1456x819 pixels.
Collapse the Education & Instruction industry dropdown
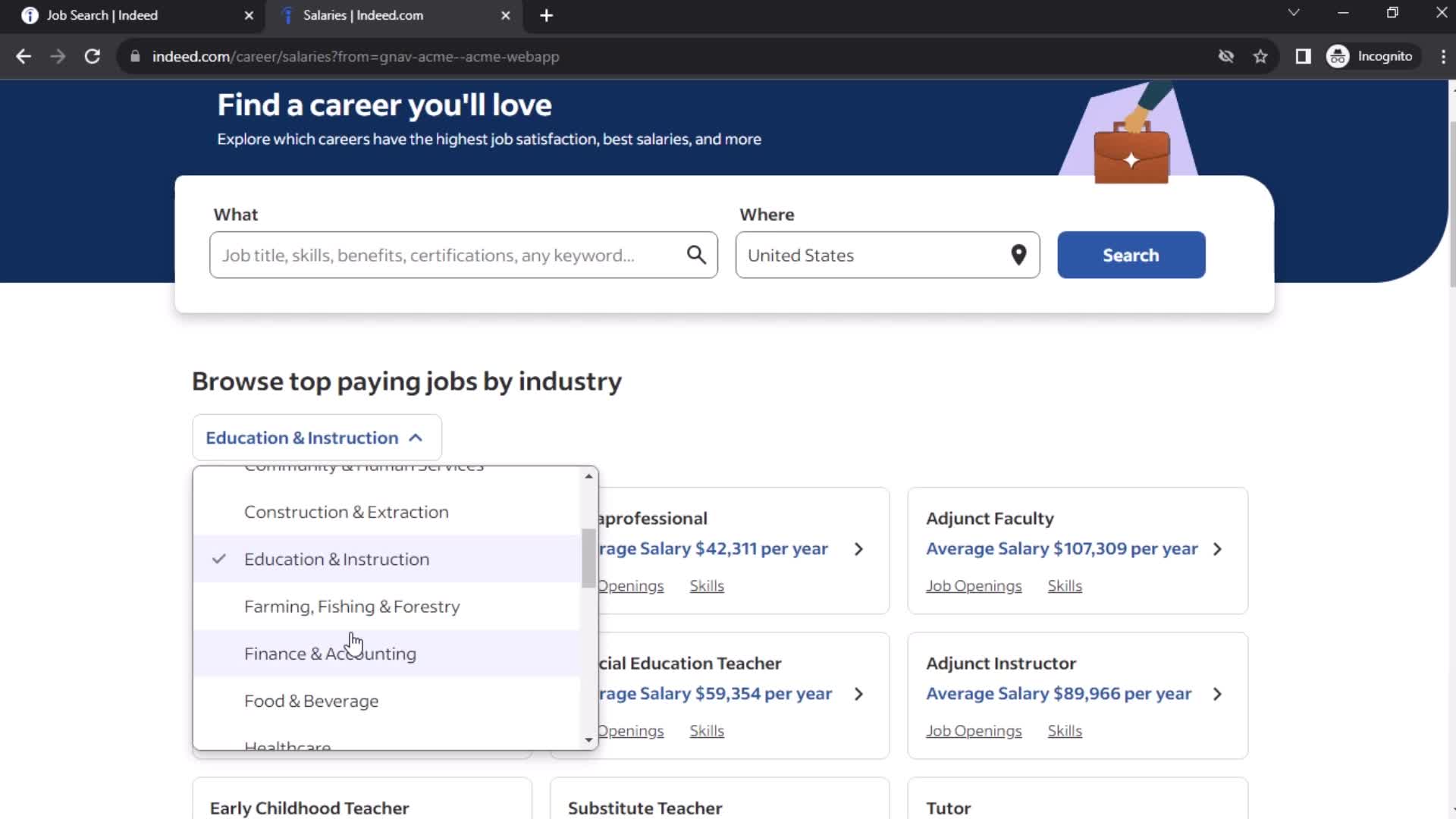pos(316,438)
